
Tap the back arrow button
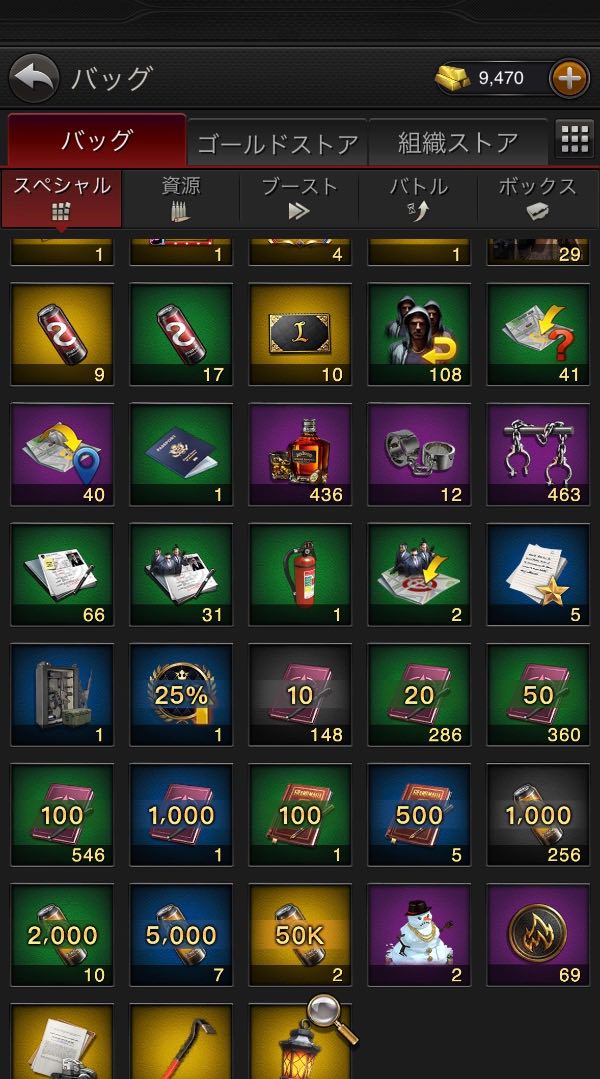point(34,78)
